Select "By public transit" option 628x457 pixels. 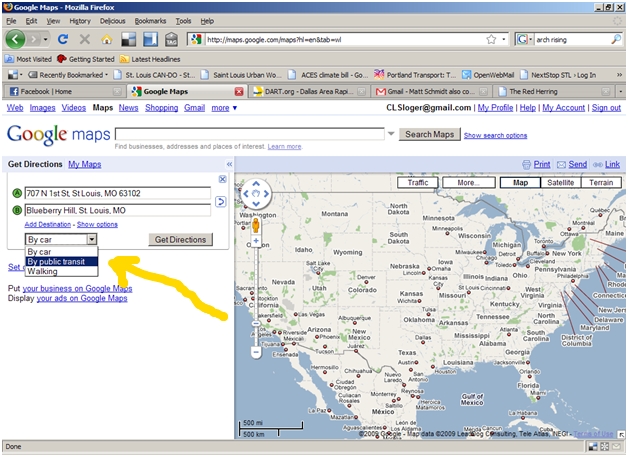pos(61,262)
